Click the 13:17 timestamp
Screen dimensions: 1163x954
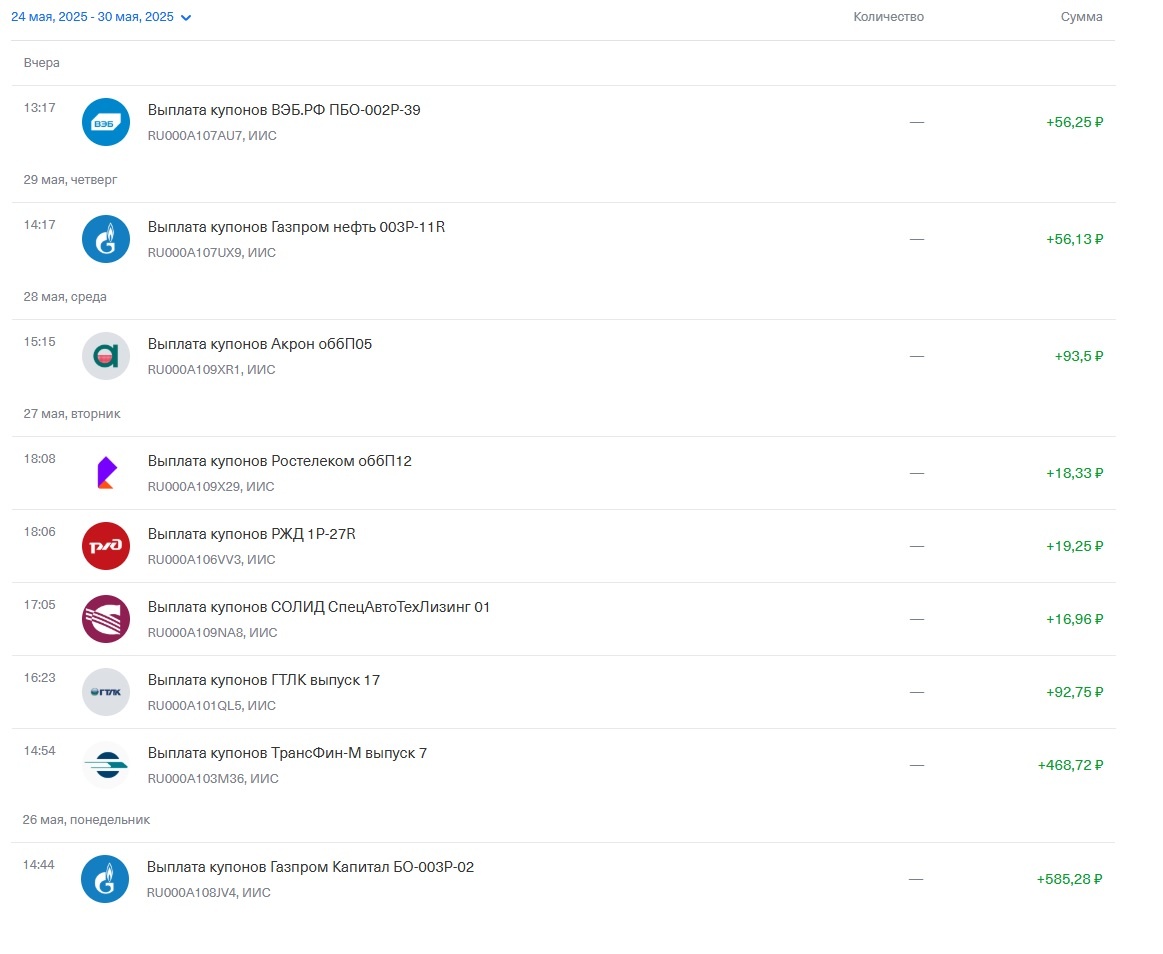40,108
